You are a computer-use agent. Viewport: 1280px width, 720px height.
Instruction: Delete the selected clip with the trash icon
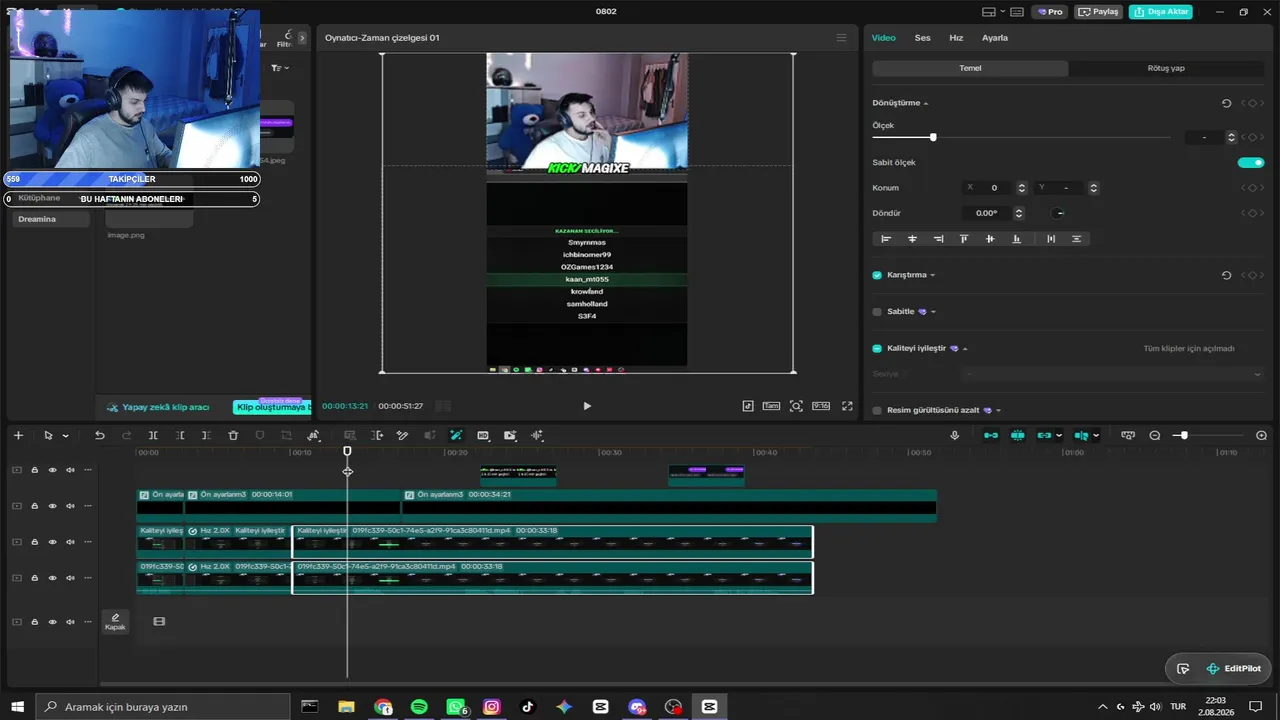point(233,435)
